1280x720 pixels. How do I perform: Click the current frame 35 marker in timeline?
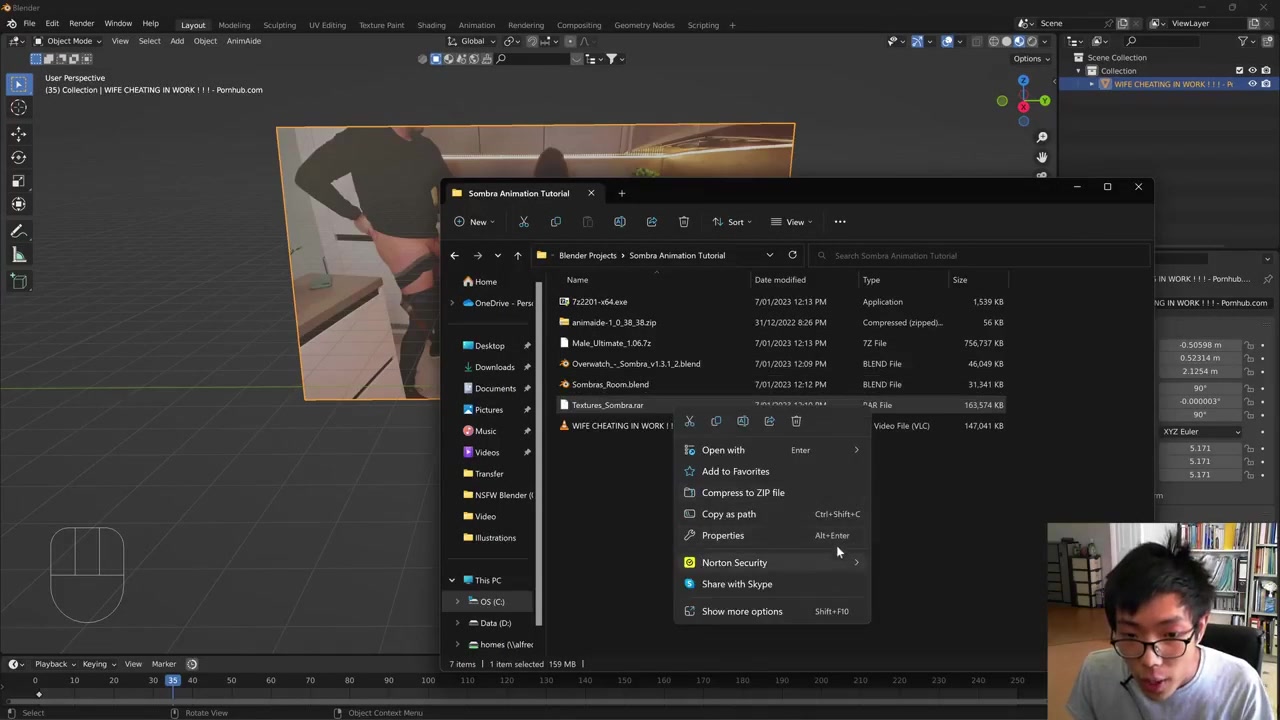click(172, 680)
